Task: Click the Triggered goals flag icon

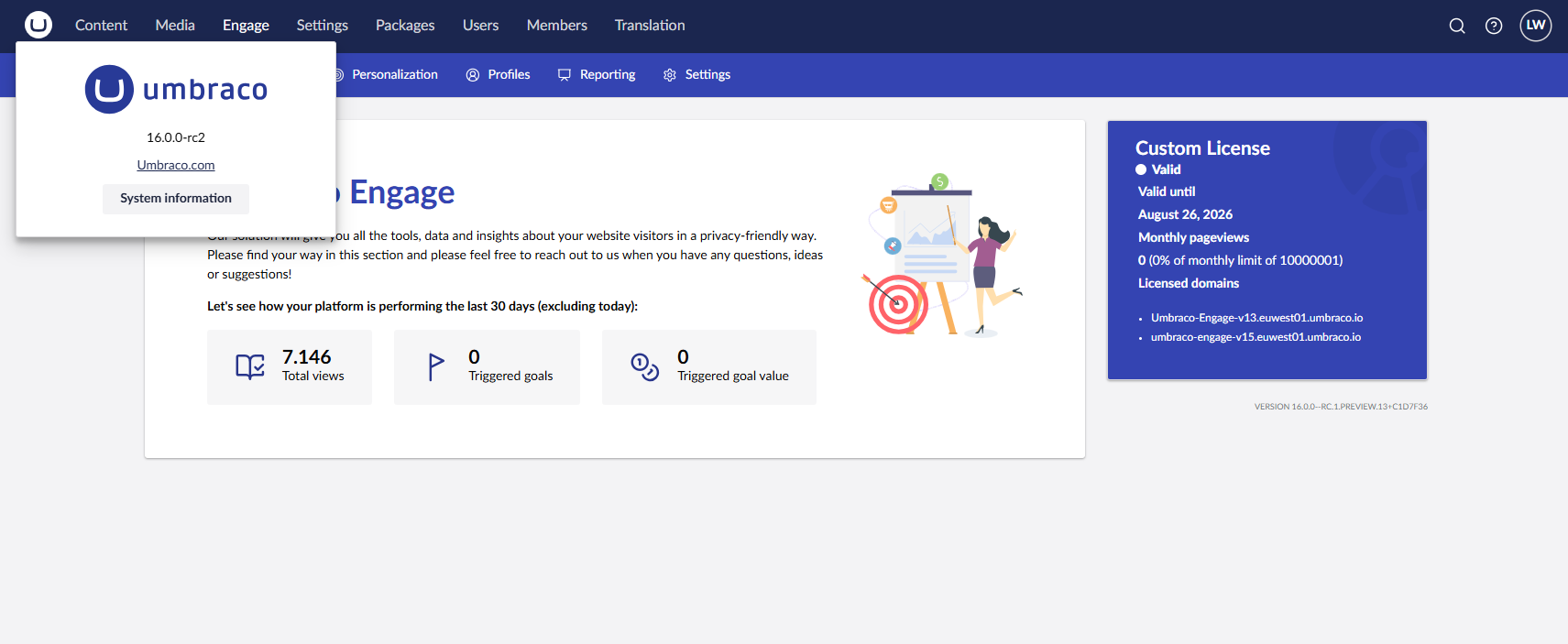Action: coord(436,366)
